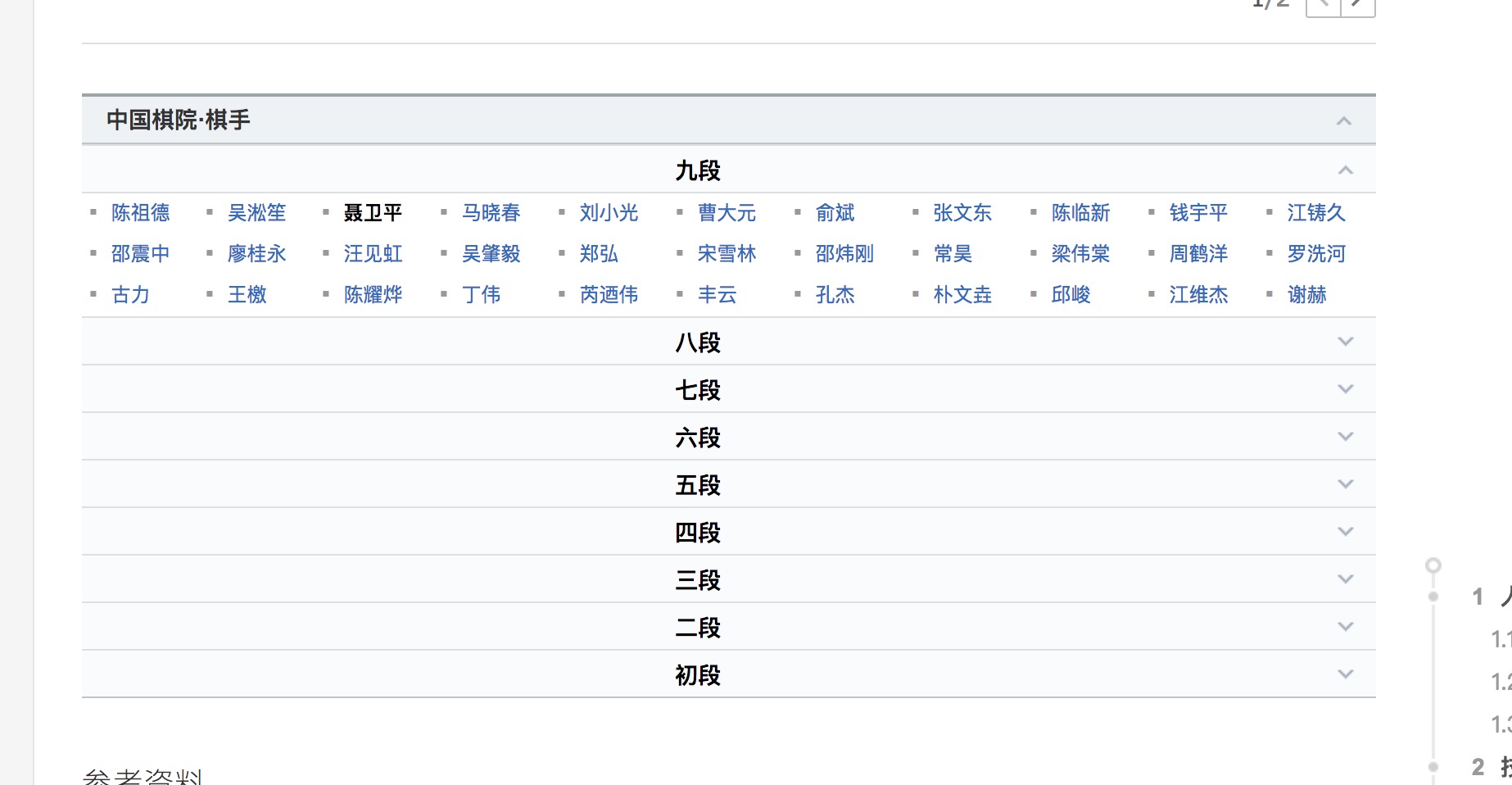This screenshot has width=1512, height=785.
Task: Expand the 八段 section
Action: click(1345, 341)
